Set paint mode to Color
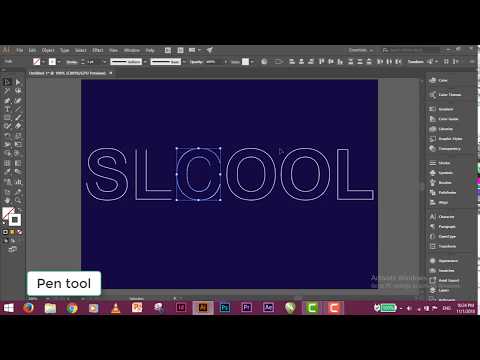Screen dimensions: 480x360 pyautogui.click(x=5, y=232)
